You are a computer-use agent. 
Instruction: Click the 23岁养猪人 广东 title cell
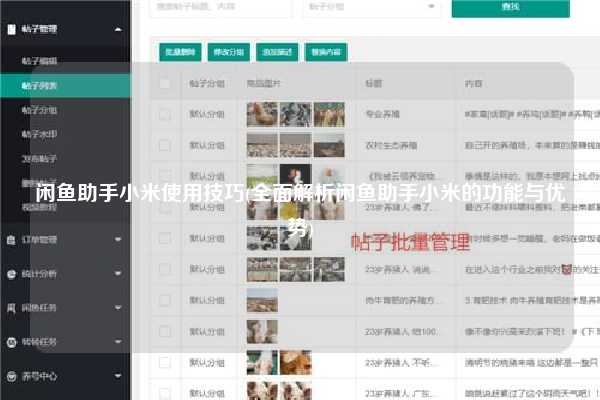click(x=399, y=393)
